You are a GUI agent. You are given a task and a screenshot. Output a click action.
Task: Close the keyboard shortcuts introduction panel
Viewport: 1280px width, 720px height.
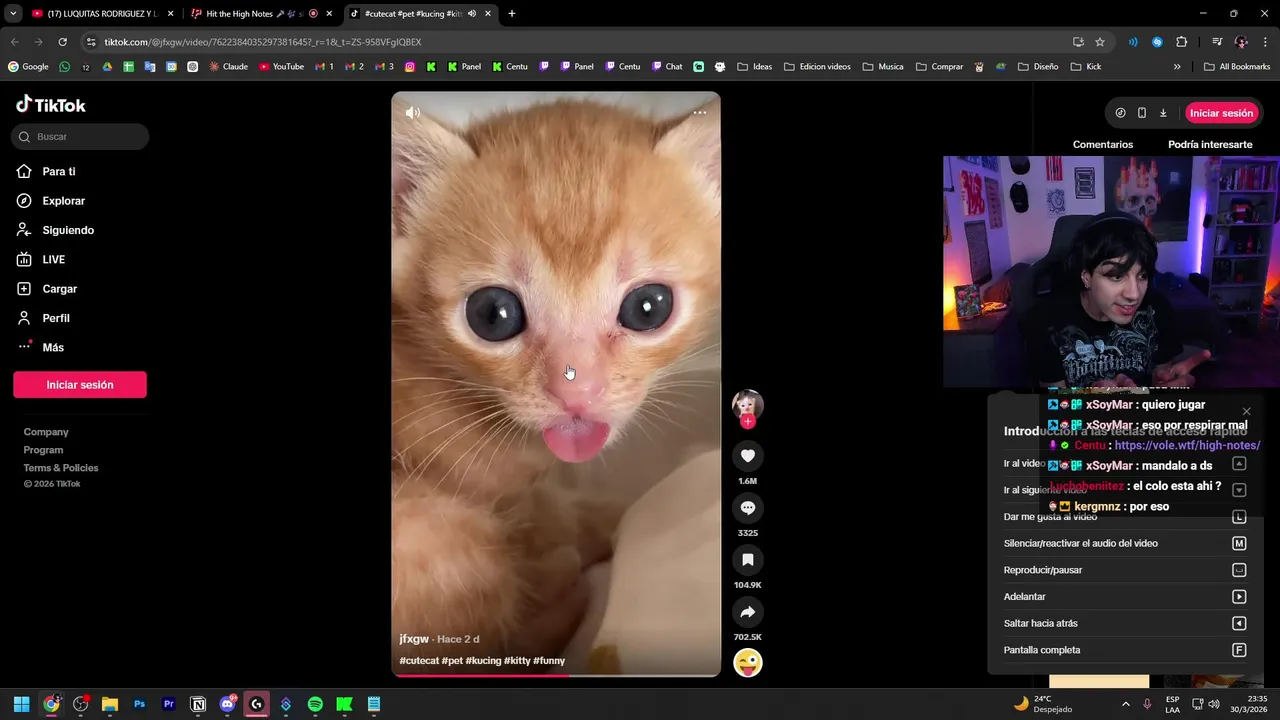1246,412
